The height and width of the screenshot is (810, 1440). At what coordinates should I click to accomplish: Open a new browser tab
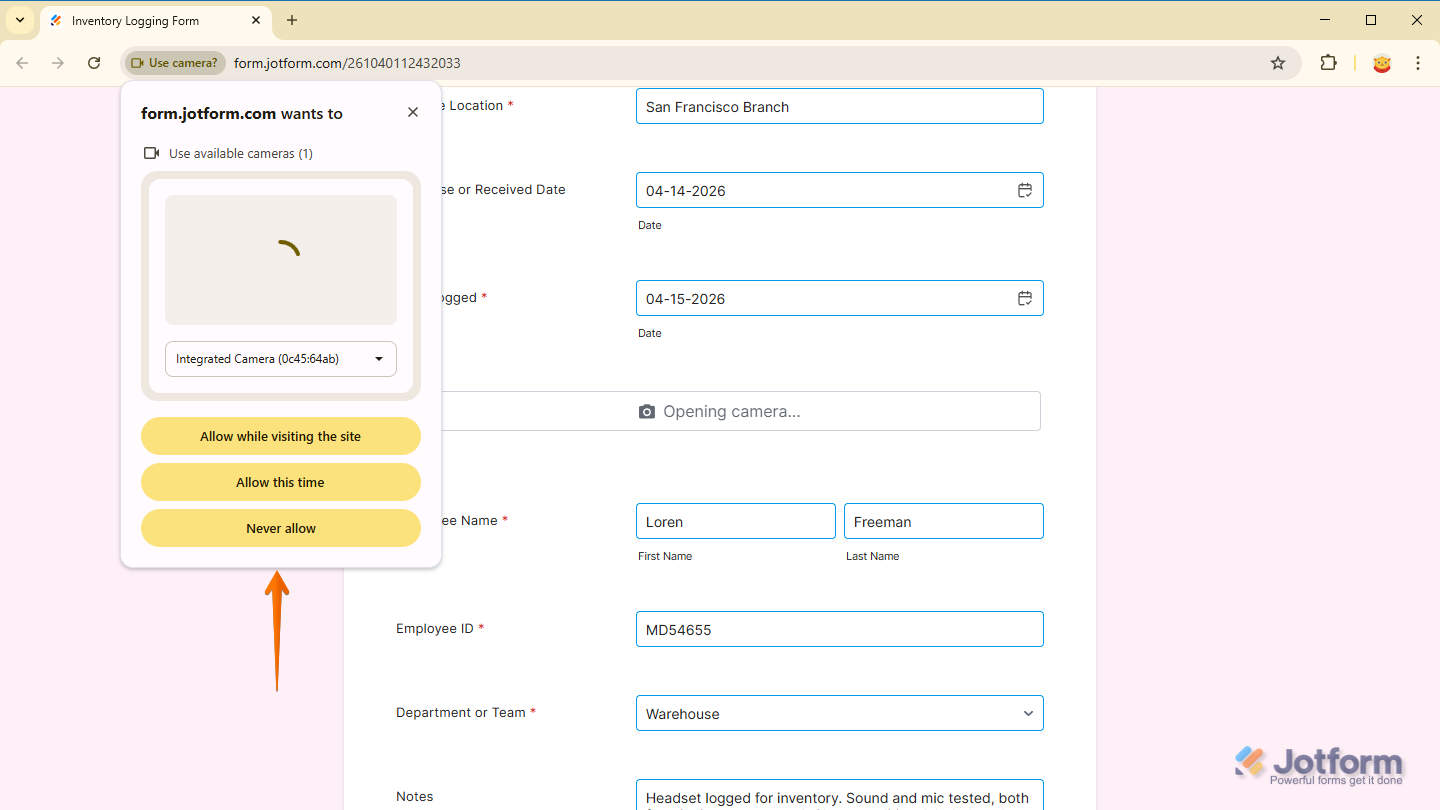(291, 20)
